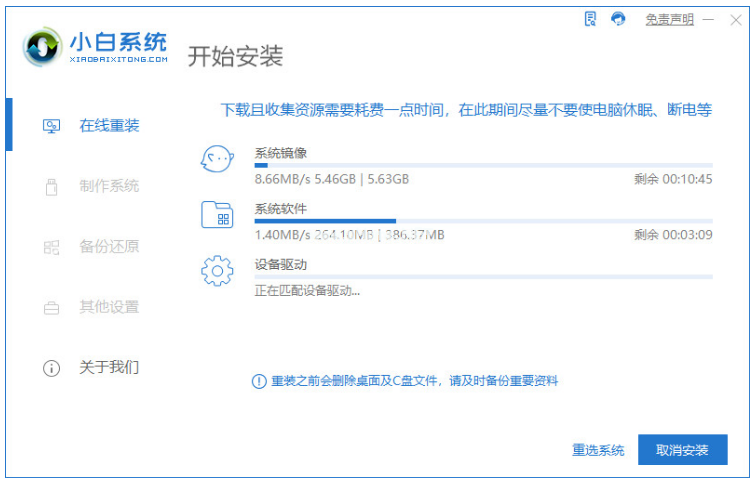Select the 在线重装 sidebar tab
Image resolution: width=752 pixels, height=485 pixels.
[109, 126]
